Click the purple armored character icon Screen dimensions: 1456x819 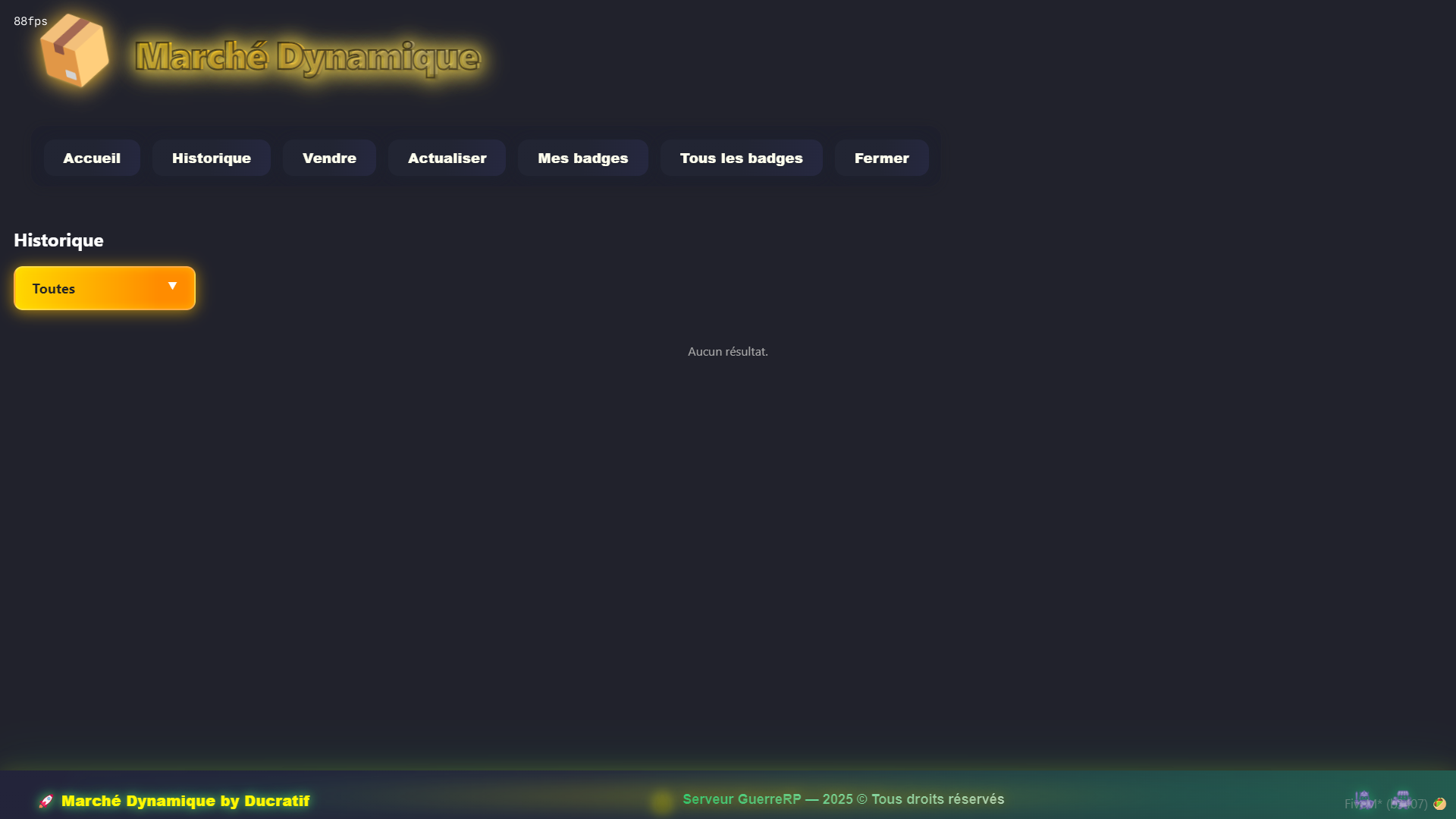click(1401, 799)
